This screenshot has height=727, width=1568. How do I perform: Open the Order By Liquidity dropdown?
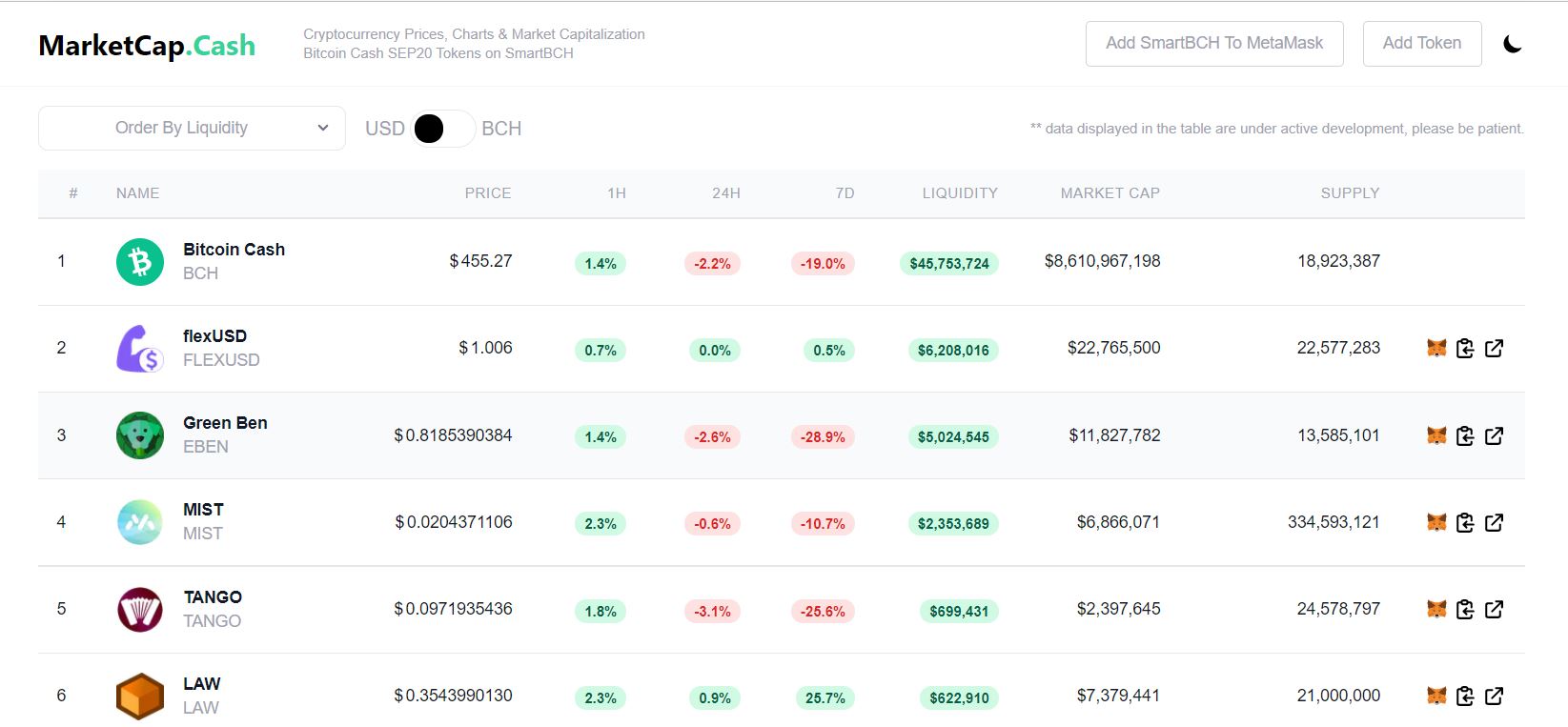(x=192, y=128)
